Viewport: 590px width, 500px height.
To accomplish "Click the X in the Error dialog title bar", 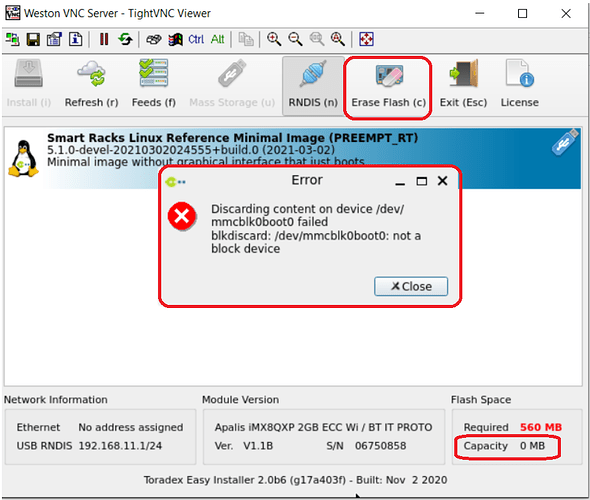I will [x=442, y=181].
